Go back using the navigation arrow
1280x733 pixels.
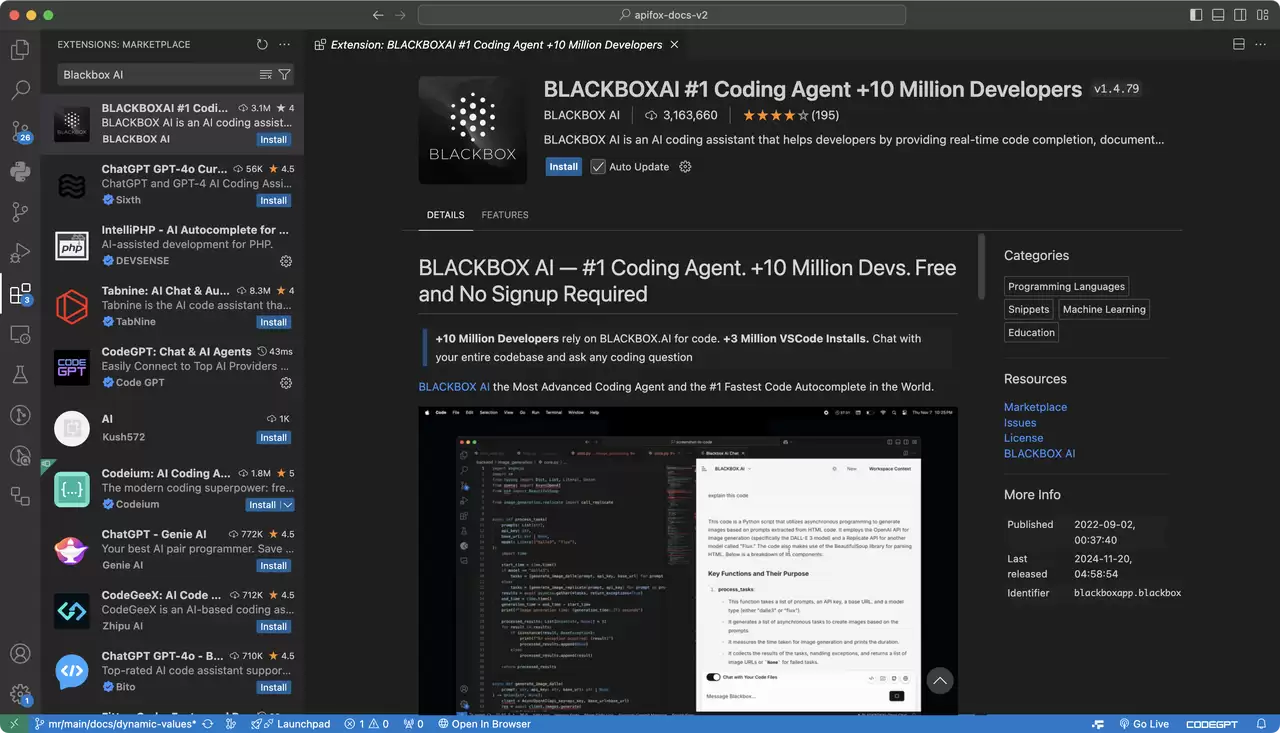(378, 15)
